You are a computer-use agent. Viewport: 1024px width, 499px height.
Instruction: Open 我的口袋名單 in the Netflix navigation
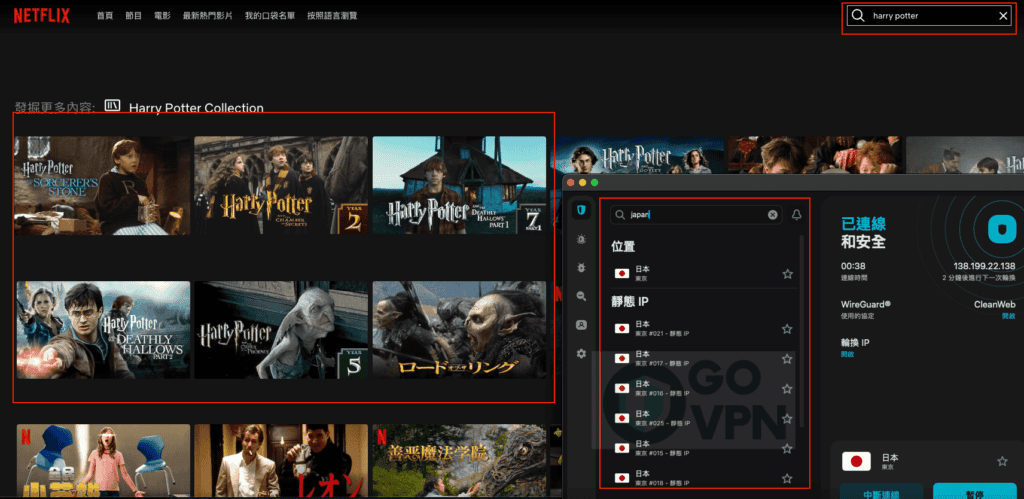tap(270, 16)
